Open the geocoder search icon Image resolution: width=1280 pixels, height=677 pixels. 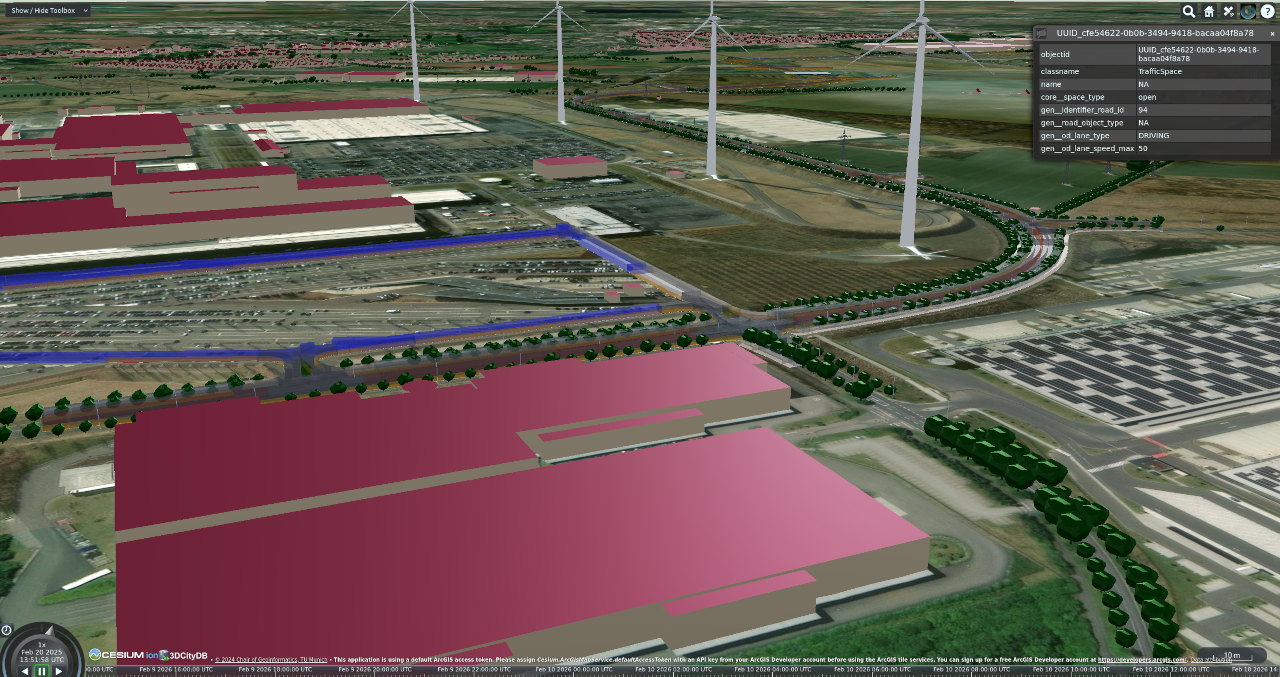(1189, 11)
